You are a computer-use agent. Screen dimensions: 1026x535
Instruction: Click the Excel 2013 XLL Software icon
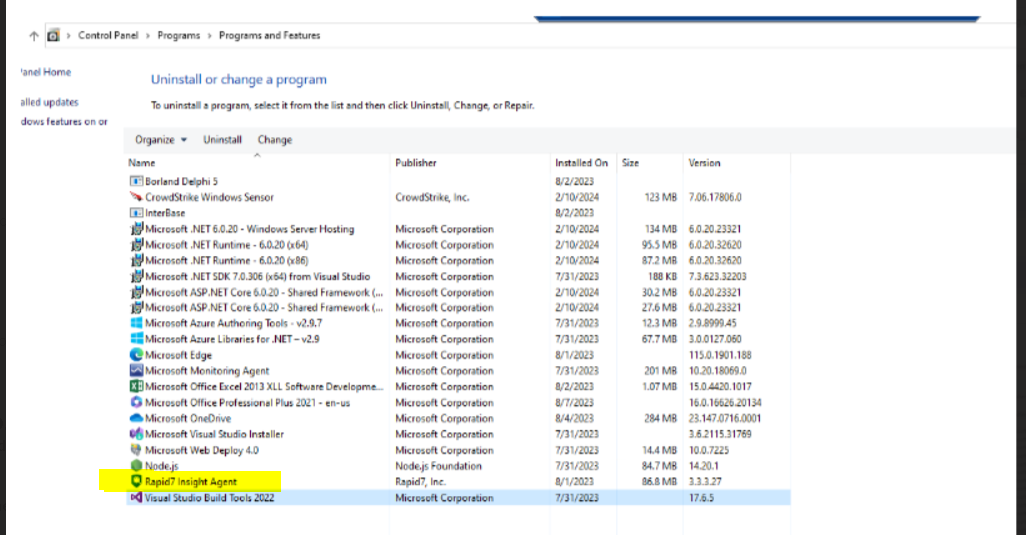(x=136, y=387)
